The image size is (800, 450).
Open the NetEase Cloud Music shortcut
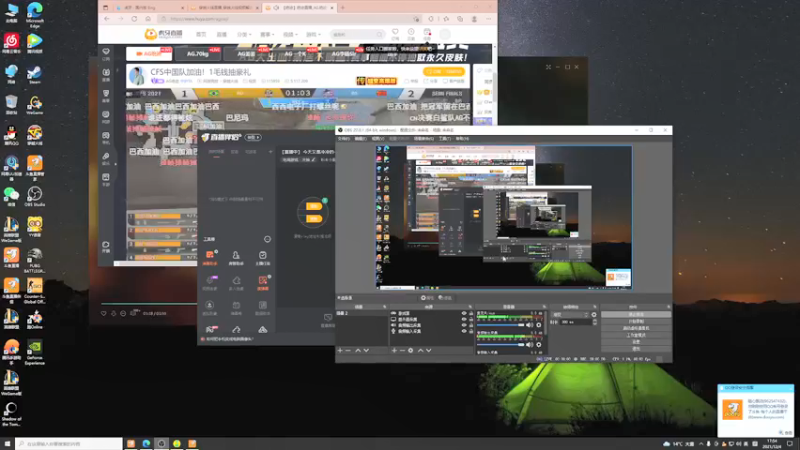point(11,43)
